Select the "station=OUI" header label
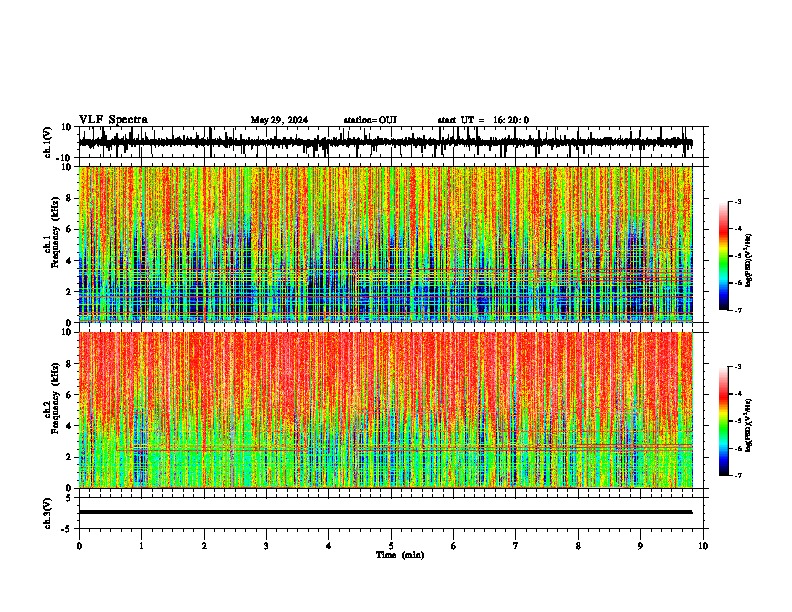Image resolution: width=792 pixels, height=612 pixels. [370, 120]
